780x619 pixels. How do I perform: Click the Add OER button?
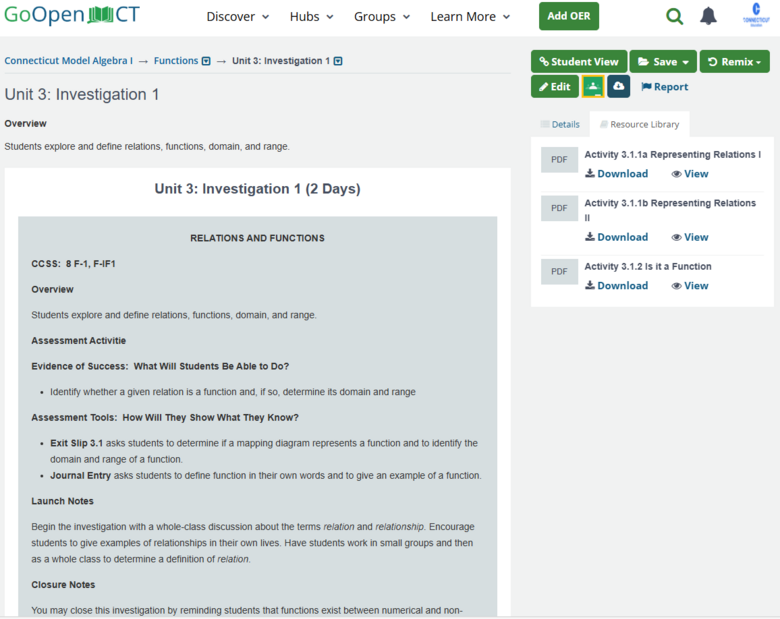pyautogui.click(x=568, y=16)
